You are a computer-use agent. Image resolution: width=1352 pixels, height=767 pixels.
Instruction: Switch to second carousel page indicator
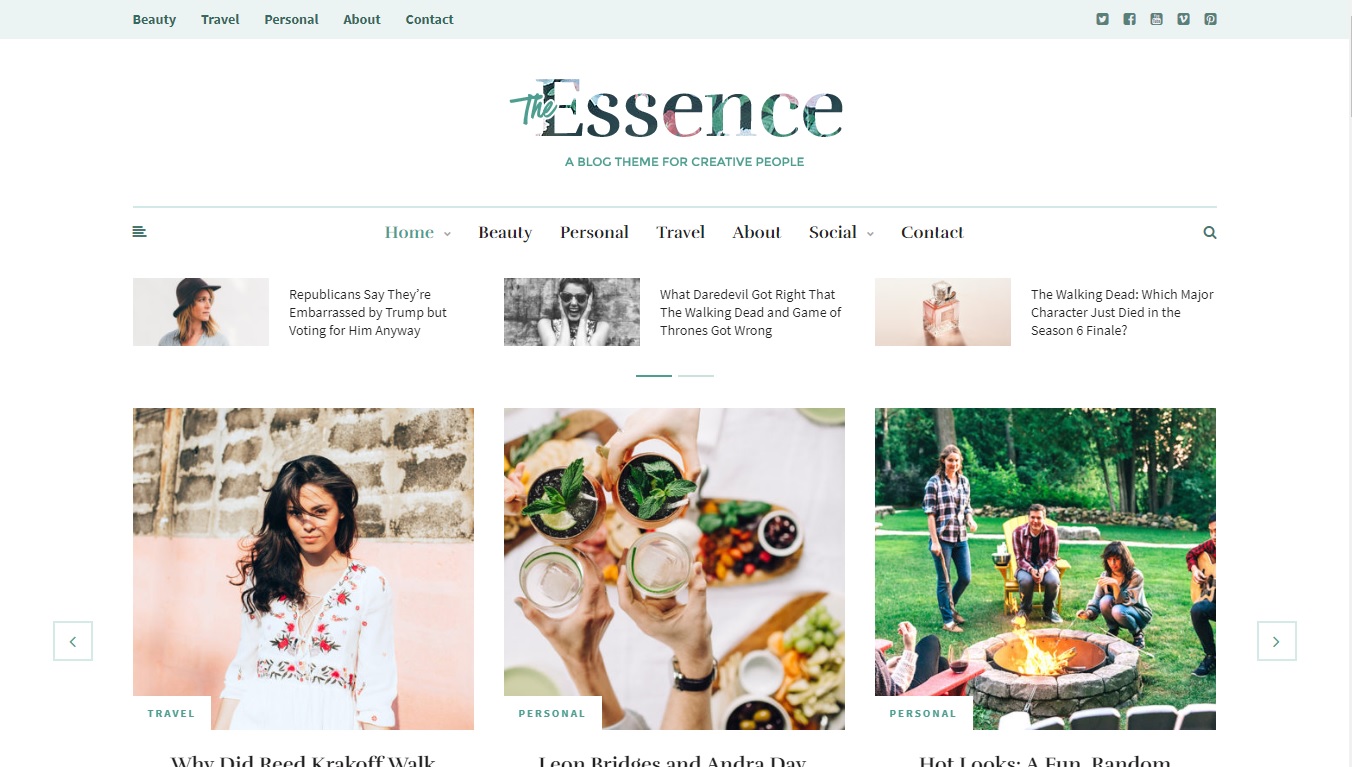(x=696, y=375)
